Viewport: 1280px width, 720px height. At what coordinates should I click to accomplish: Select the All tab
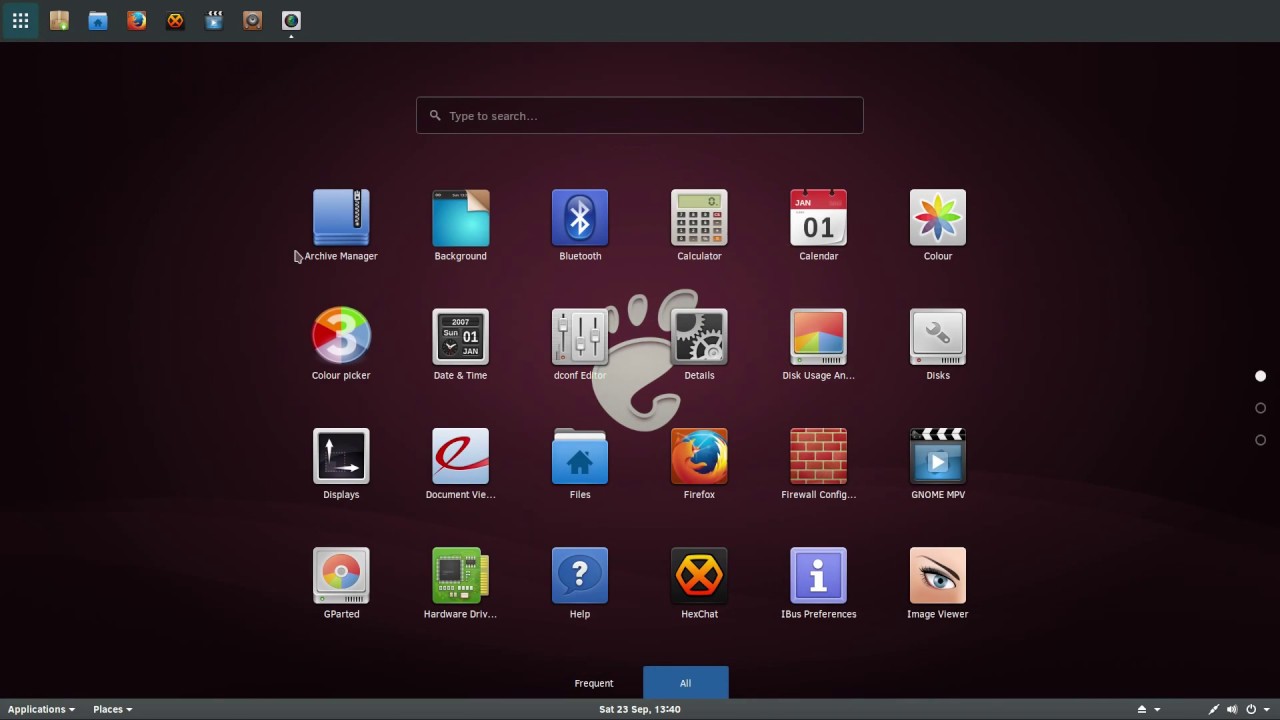685,683
